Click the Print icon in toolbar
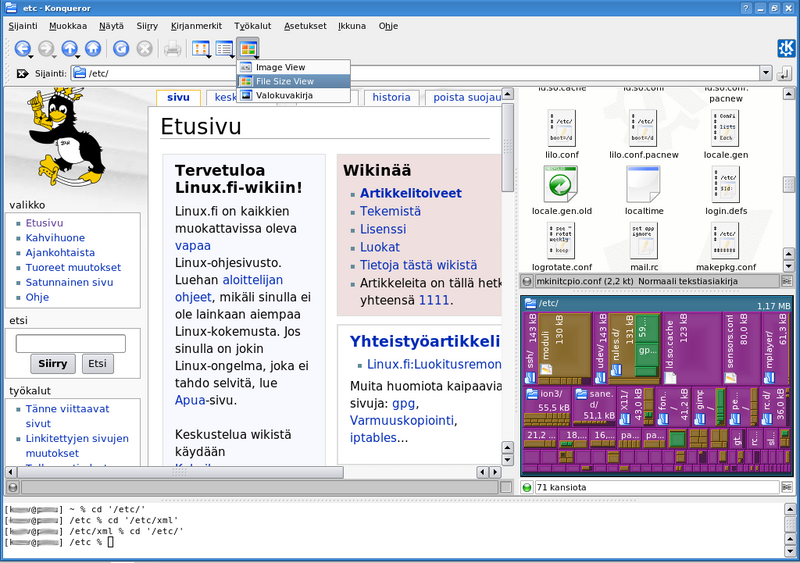The image size is (800, 563). (x=172, y=48)
